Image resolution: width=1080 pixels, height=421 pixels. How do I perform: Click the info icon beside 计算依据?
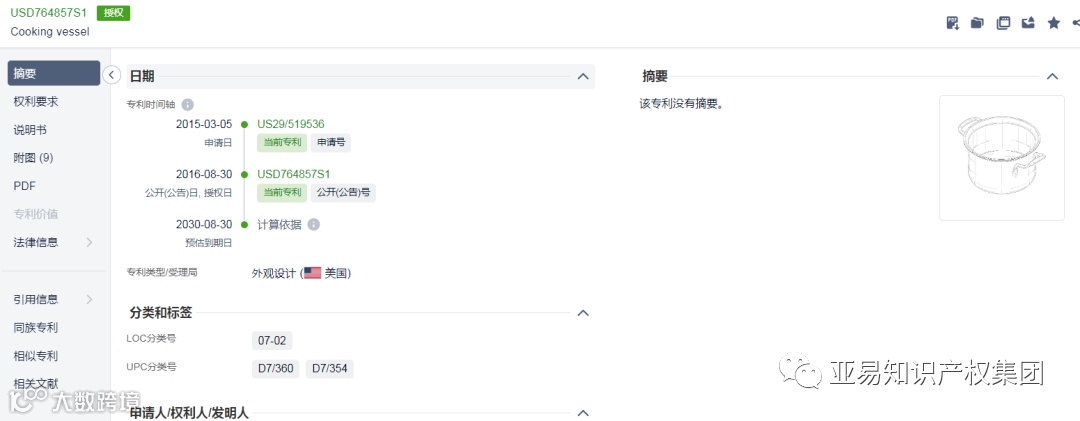(313, 225)
